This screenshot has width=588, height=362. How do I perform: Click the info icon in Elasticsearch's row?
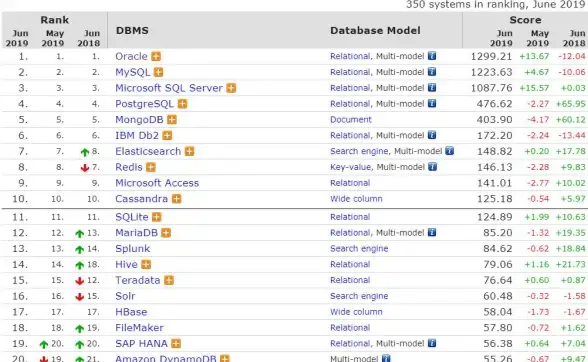pos(450,151)
